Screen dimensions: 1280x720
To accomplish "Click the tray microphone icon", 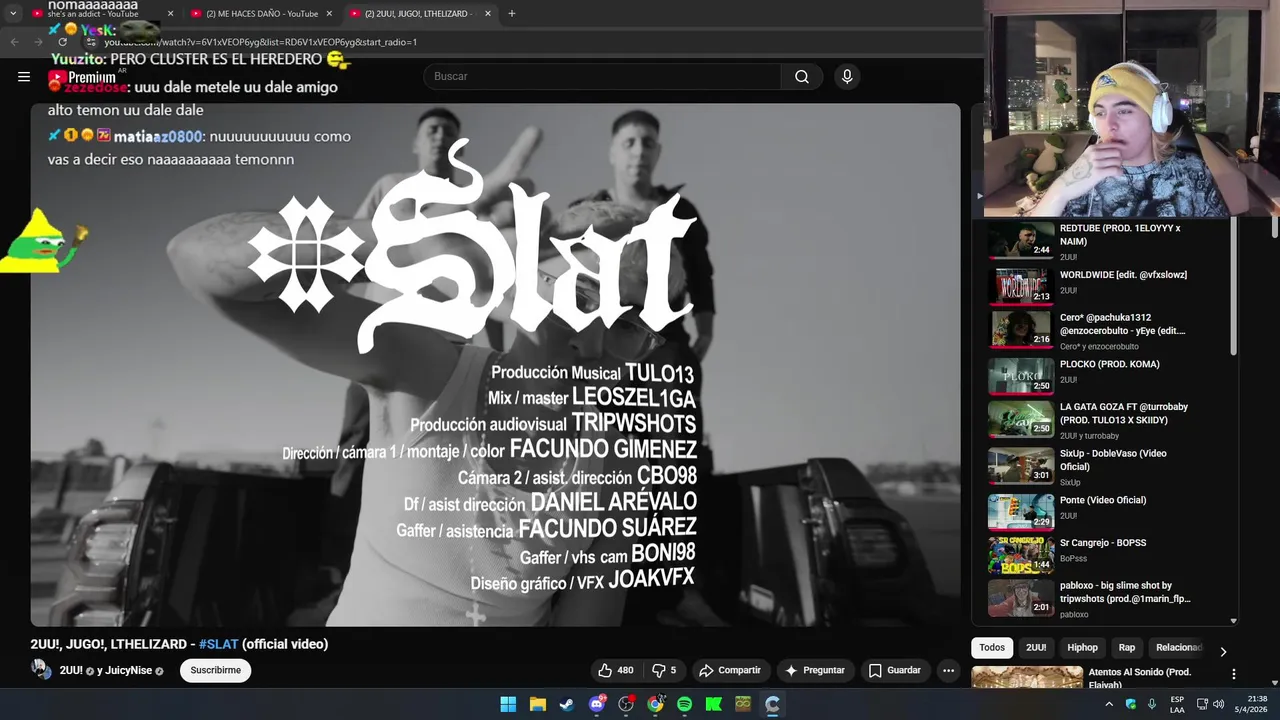I will (x=1152, y=704).
